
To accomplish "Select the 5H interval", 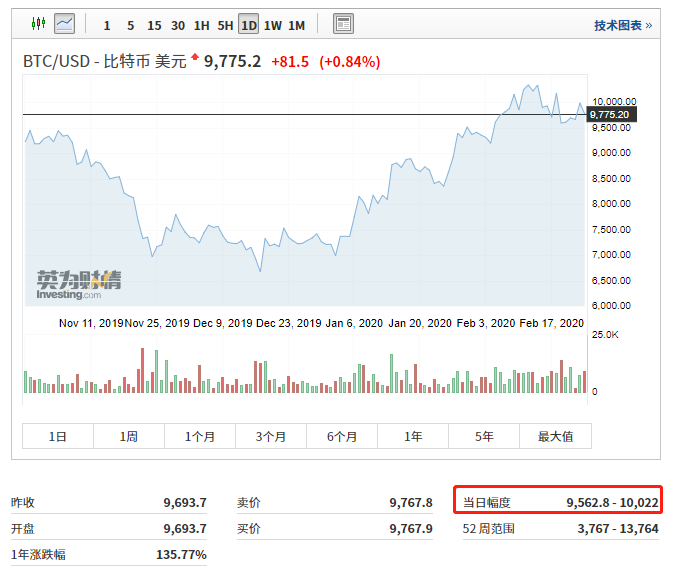I will [x=225, y=25].
